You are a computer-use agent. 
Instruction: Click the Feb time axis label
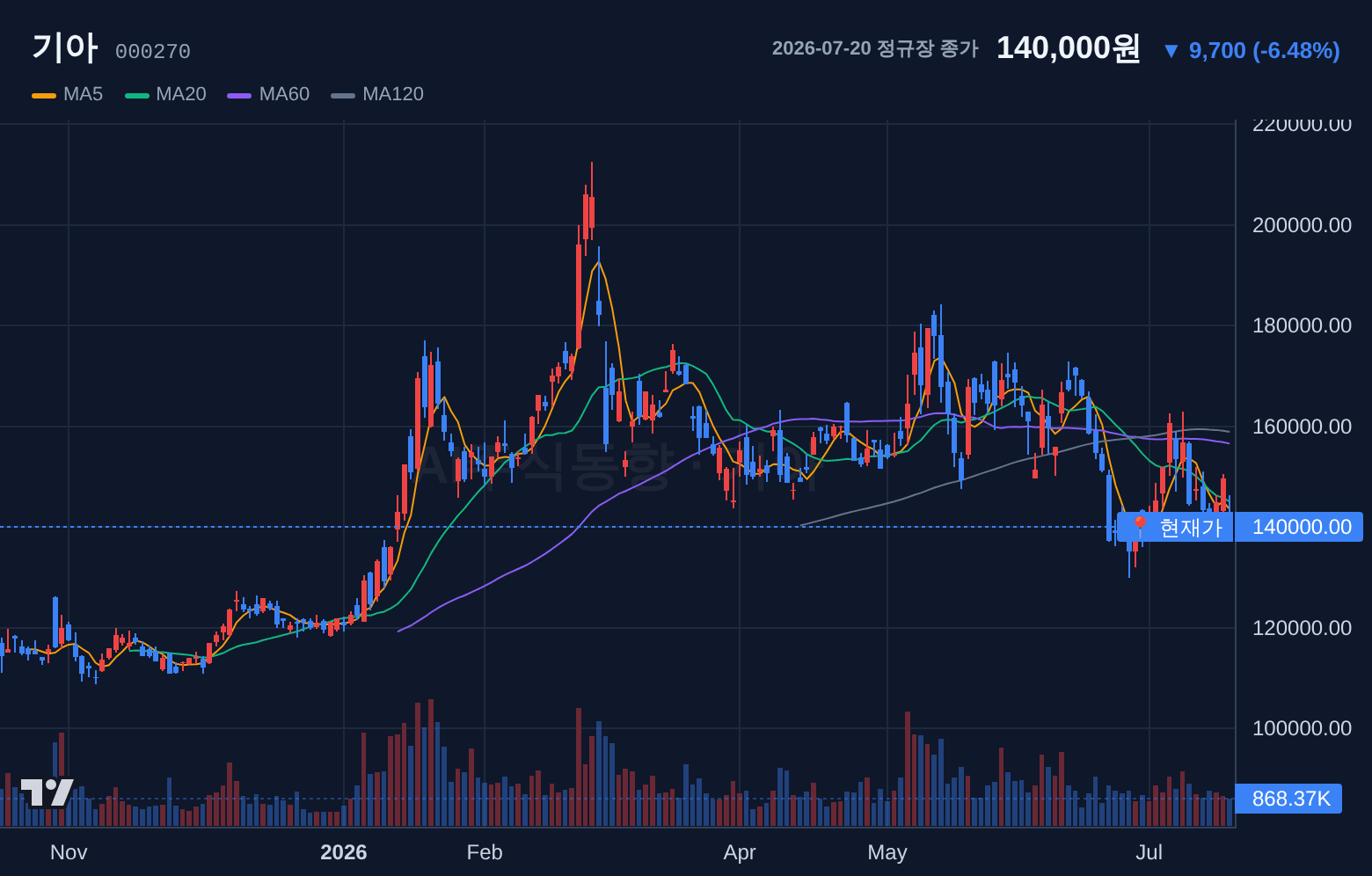485,852
